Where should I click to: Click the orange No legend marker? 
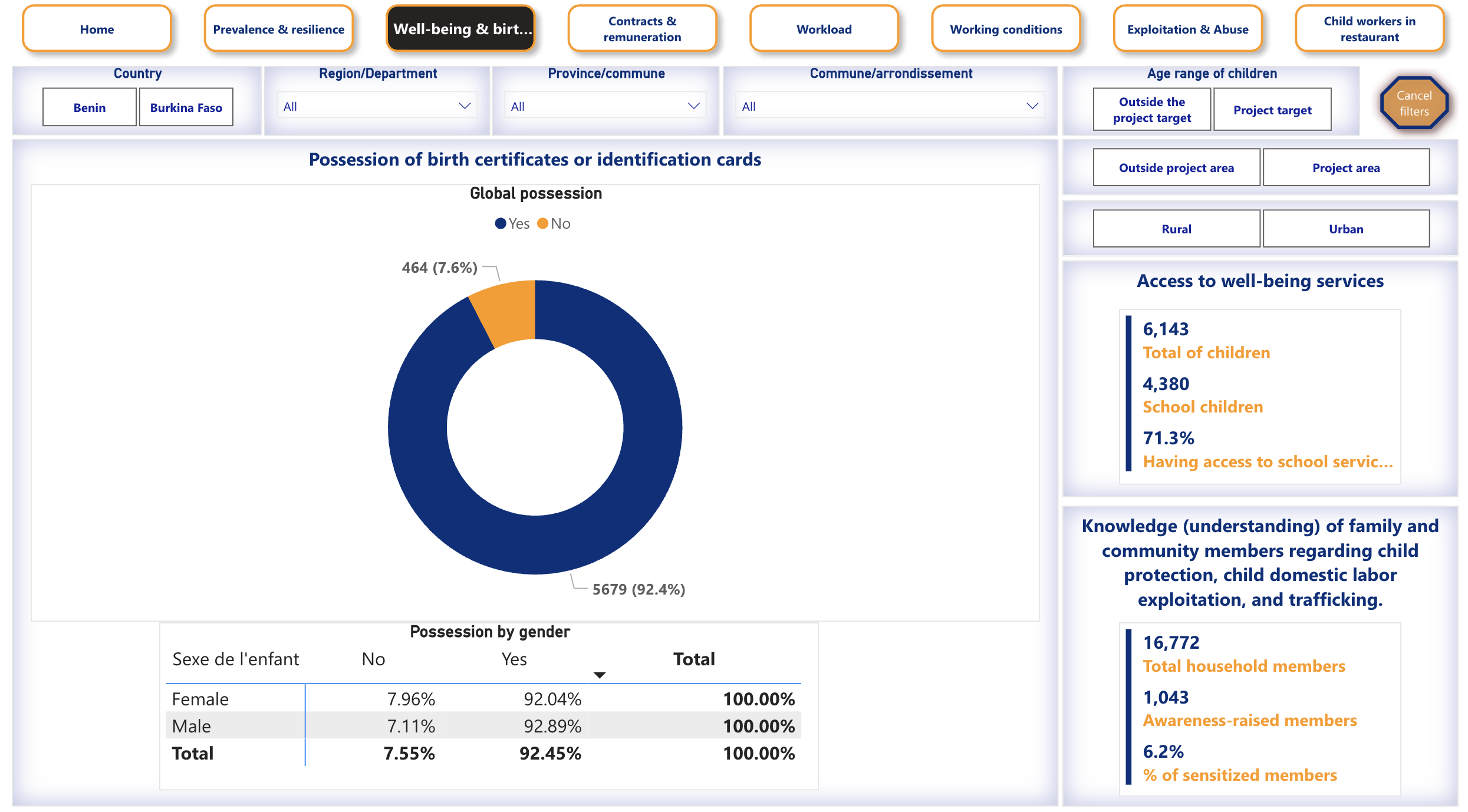click(542, 224)
